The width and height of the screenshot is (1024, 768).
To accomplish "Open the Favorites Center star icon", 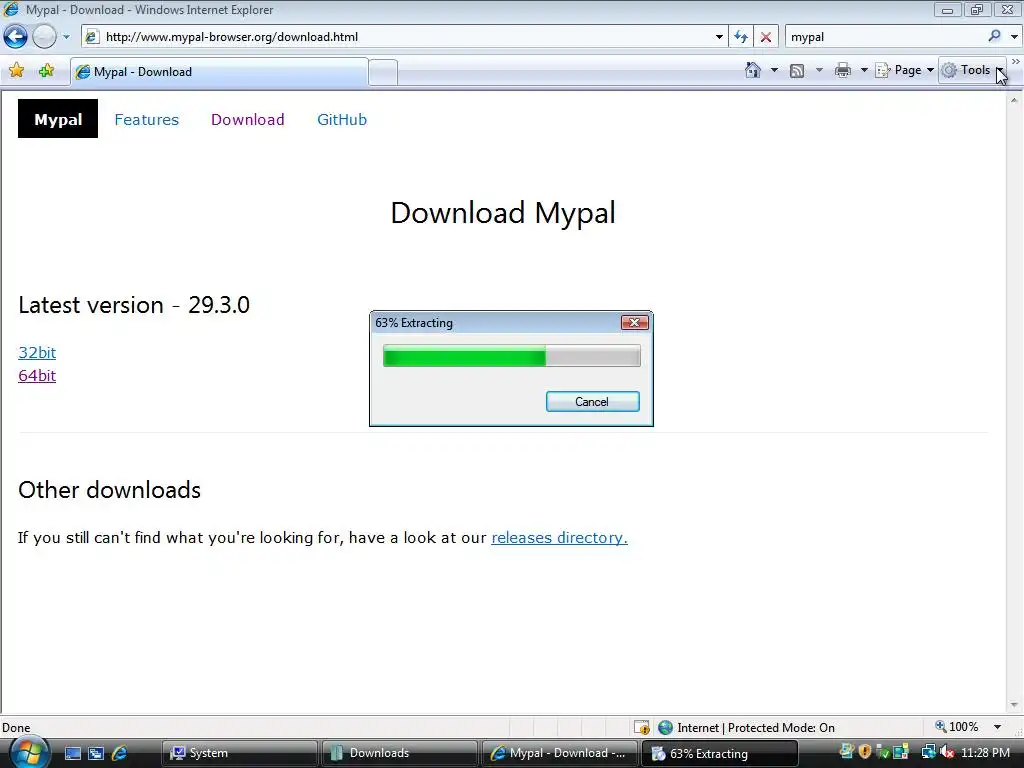I will coord(16,71).
